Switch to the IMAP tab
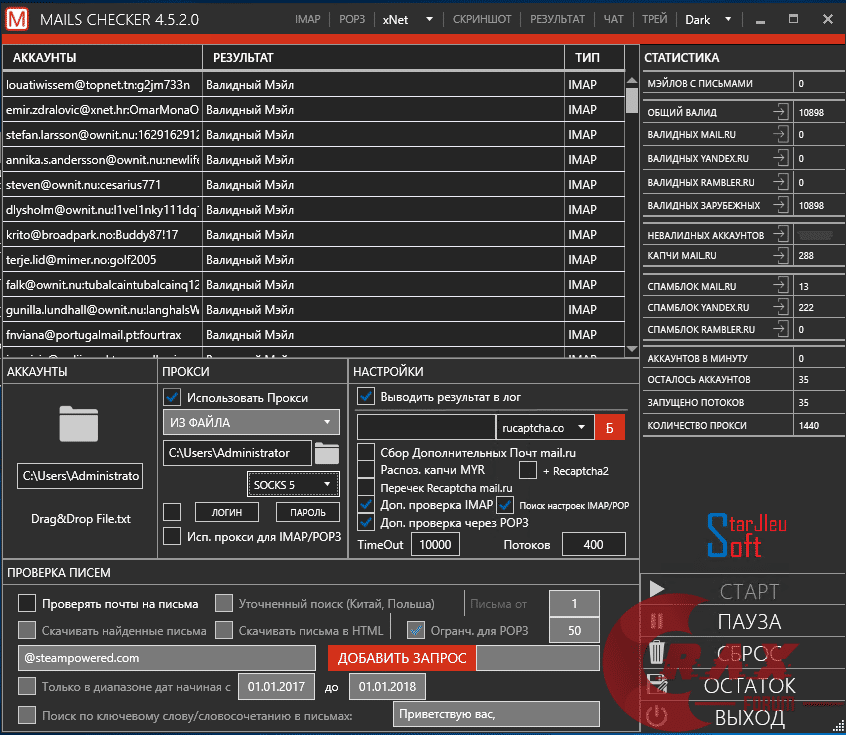The image size is (846, 735). coord(307,18)
